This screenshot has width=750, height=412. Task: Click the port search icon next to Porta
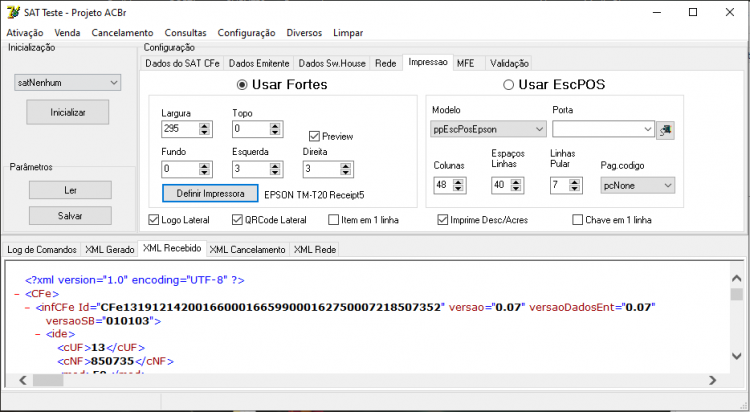pos(665,130)
